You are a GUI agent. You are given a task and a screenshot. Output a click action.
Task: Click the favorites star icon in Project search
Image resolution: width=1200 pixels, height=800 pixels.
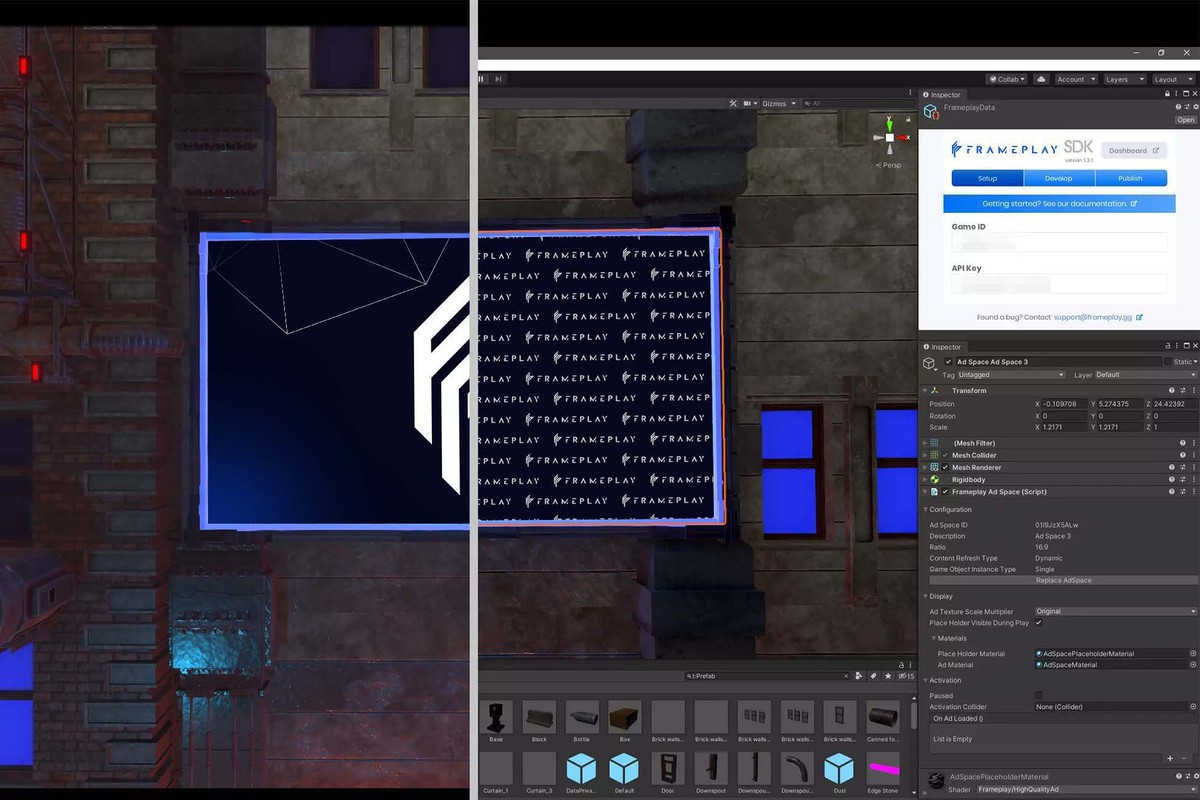click(x=889, y=676)
